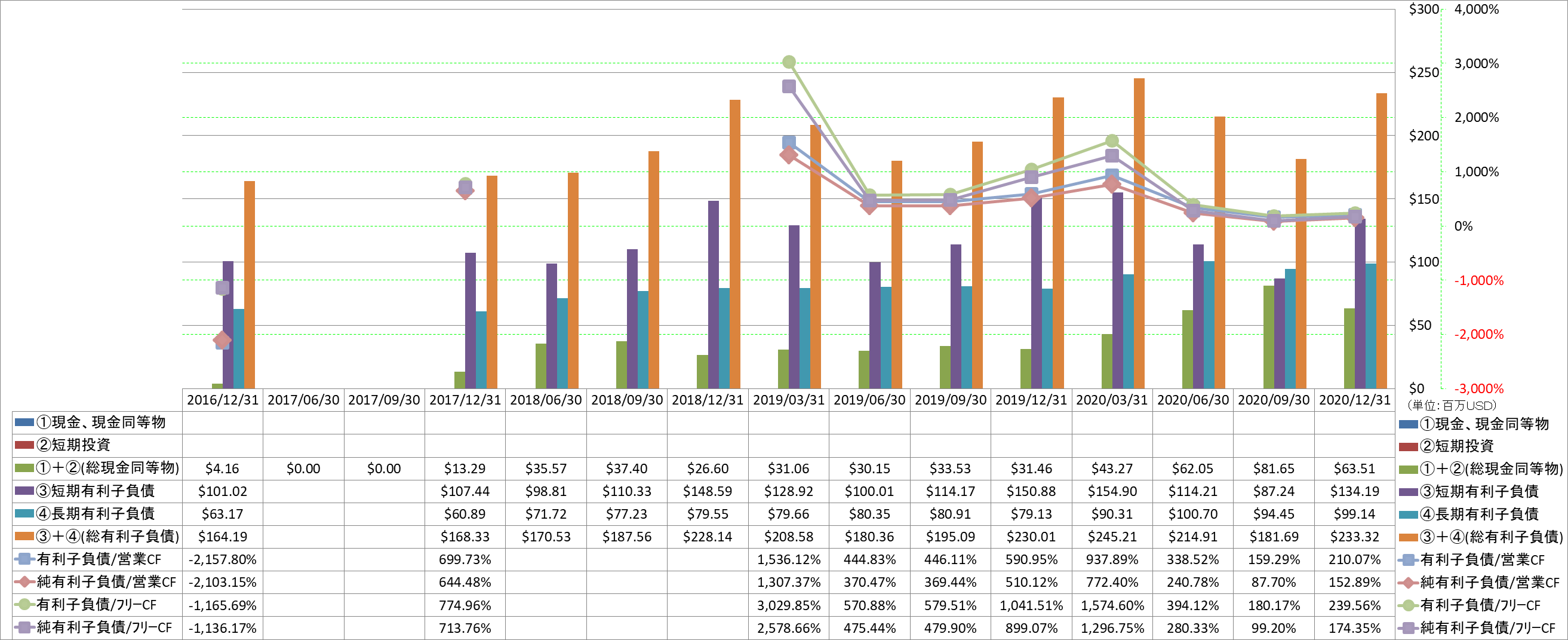Select the orange bar for 2016/12/31

coord(250,284)
